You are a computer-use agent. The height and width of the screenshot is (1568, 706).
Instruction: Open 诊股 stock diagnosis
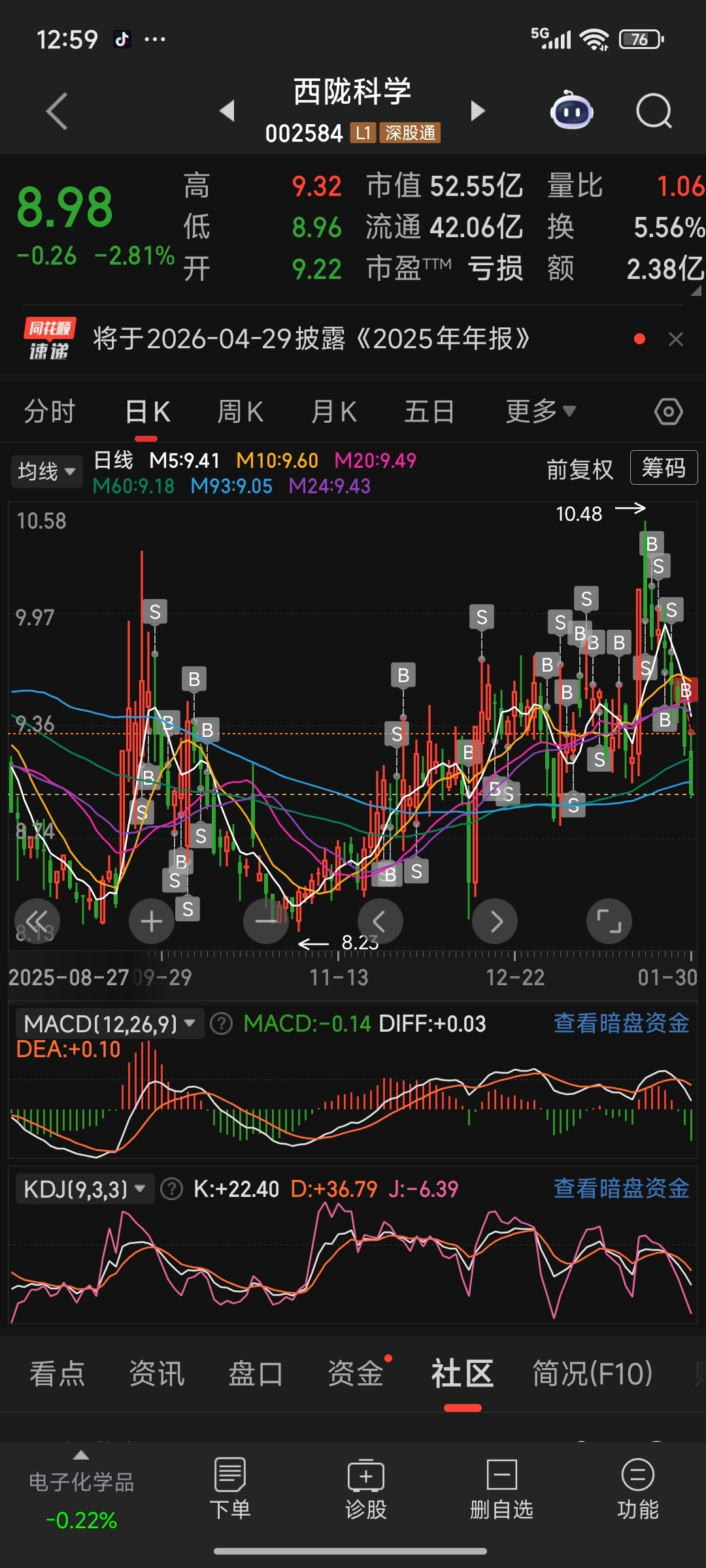coord(366,1488)
